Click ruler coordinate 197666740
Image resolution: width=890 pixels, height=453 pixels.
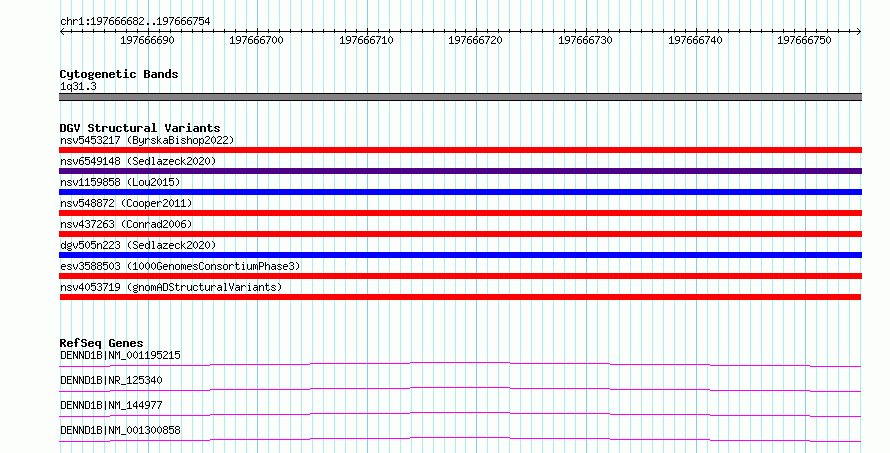tap(695, 40)
